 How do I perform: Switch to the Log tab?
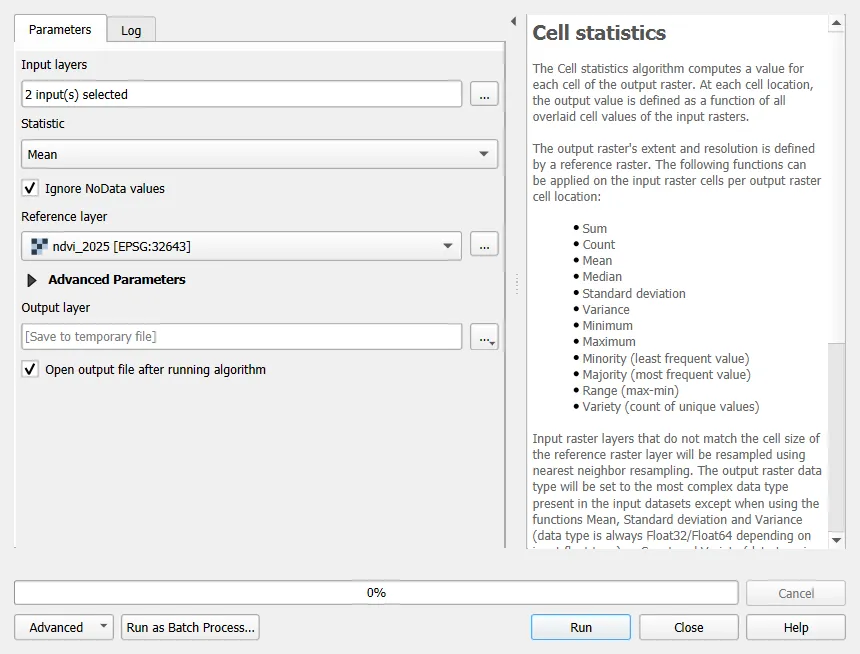tap(131, 30)
